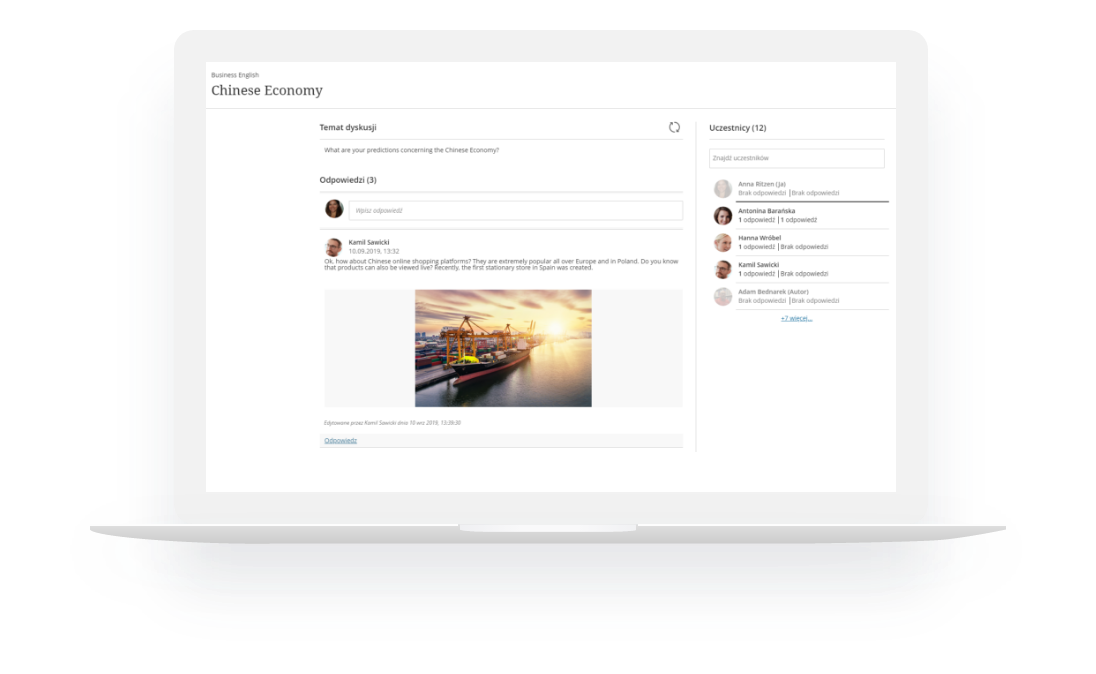1096x674 pixels.
Task: Click your avatar beside the reply field
Action: (x=334, y=209)
